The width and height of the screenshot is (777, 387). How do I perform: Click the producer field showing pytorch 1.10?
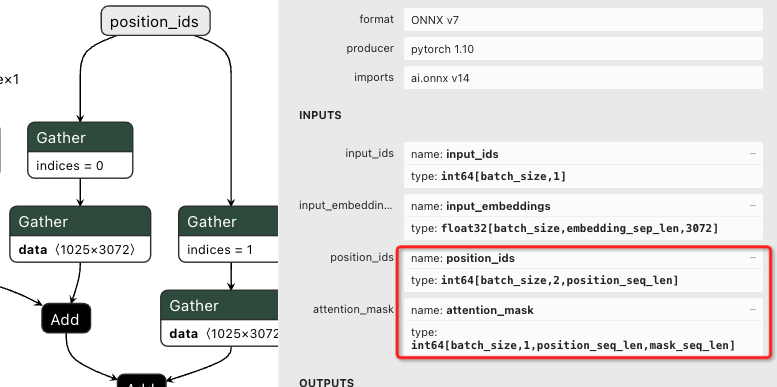click(x=583, y=49)
